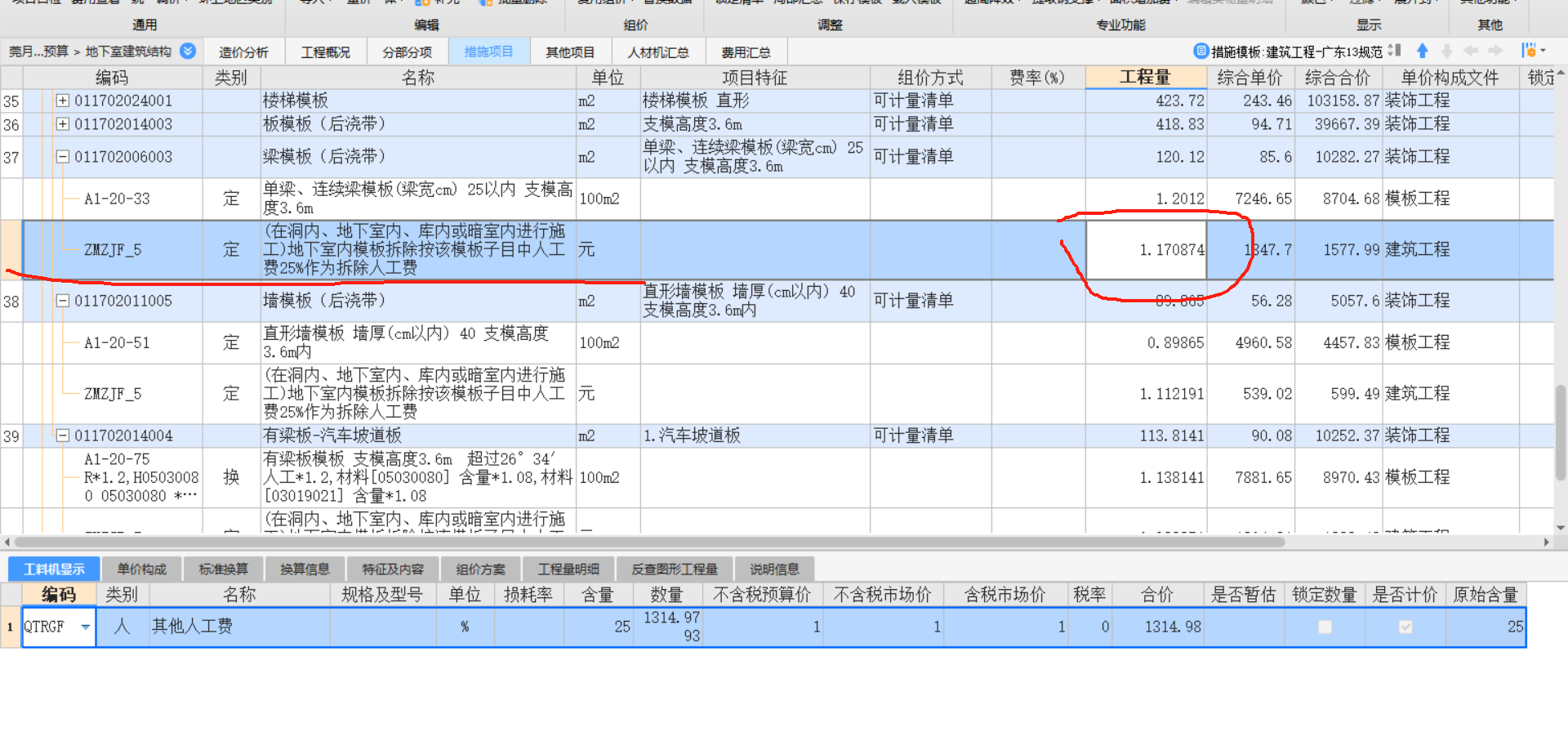Viewport: 1568px width, 737px height.
Task: Select the A1-20-75 quota row code
Action: pyautogui.click(x=117, y=459)
